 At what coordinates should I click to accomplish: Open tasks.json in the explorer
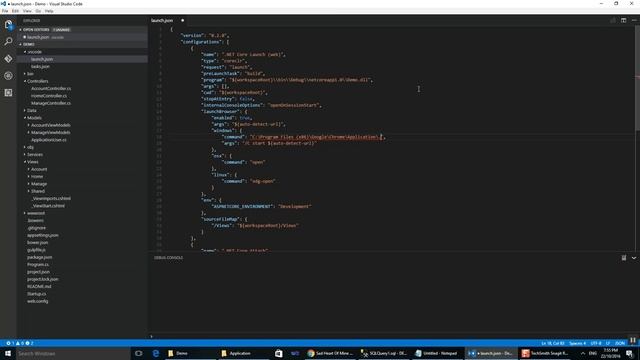40,67
